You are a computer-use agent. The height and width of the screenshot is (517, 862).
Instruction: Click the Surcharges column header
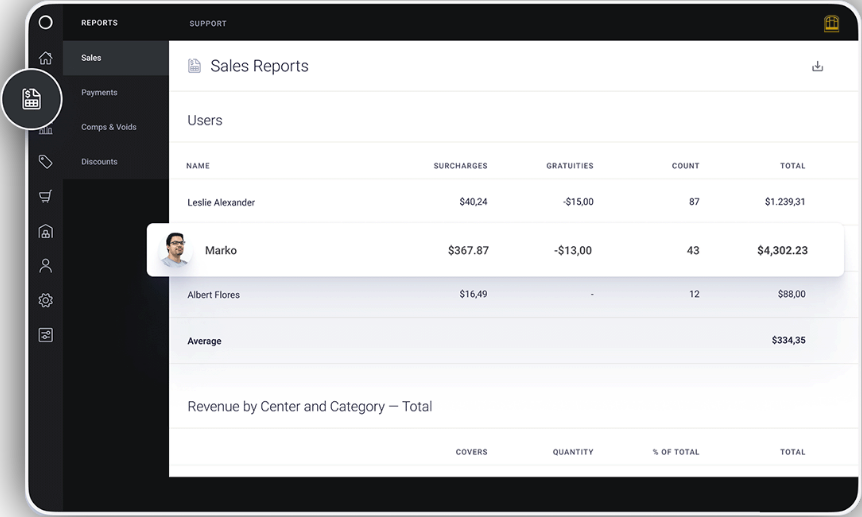pyautogui.click(x=461, y=166)
